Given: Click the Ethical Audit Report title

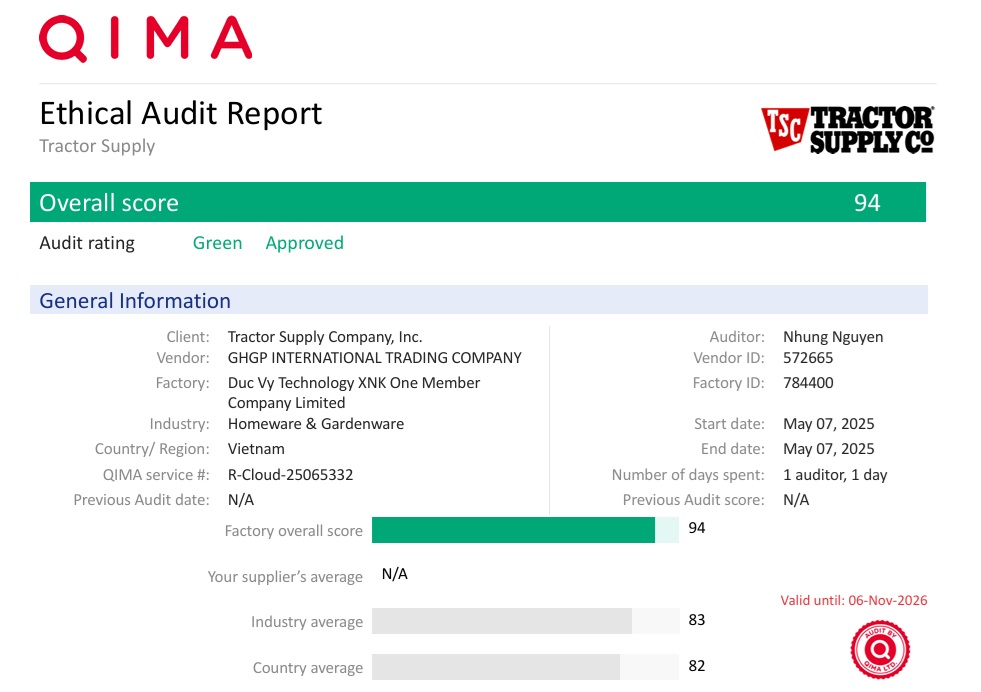Looking at the screenshot, I should coord(180,113).
